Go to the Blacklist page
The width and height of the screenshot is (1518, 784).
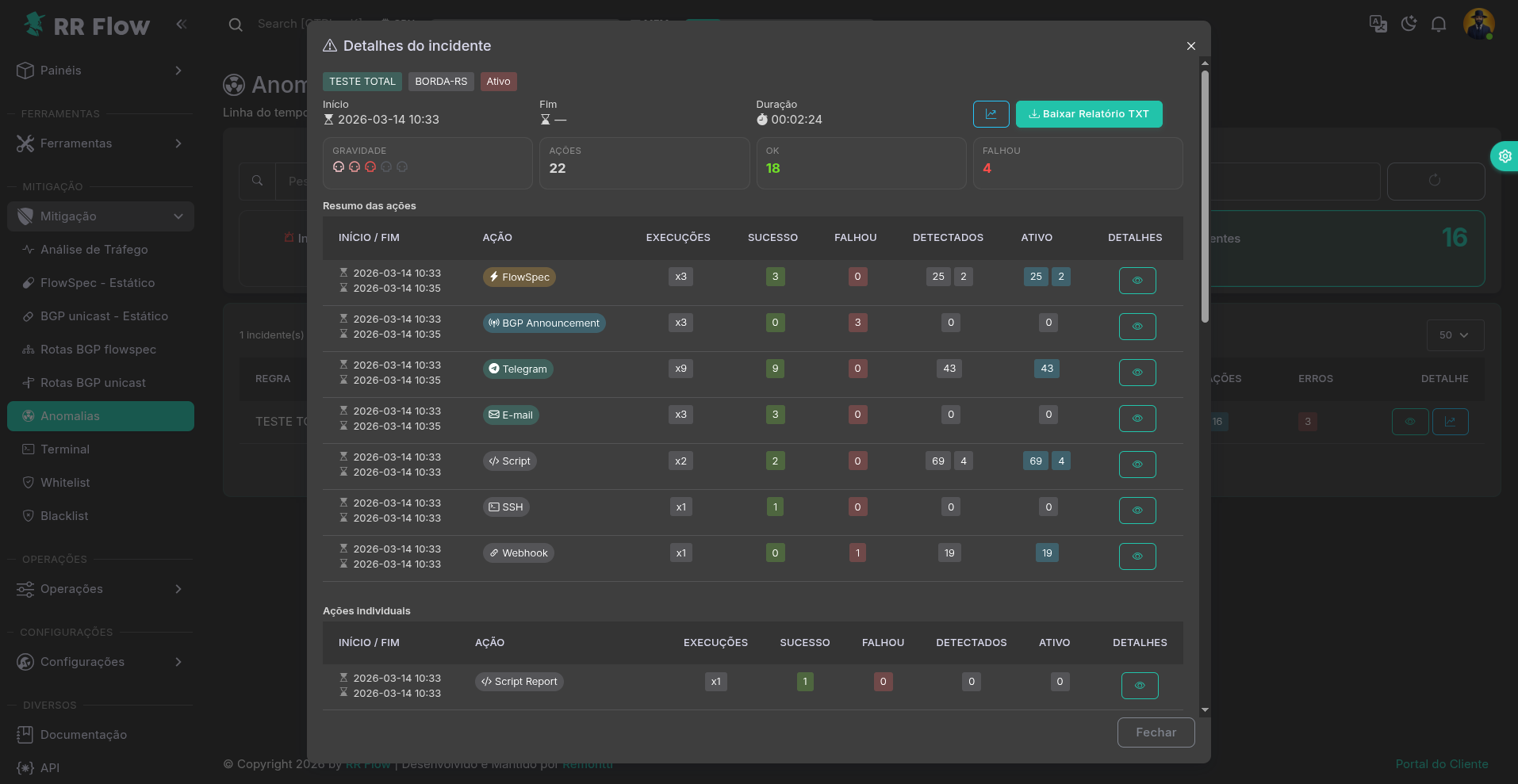point(64,516)
